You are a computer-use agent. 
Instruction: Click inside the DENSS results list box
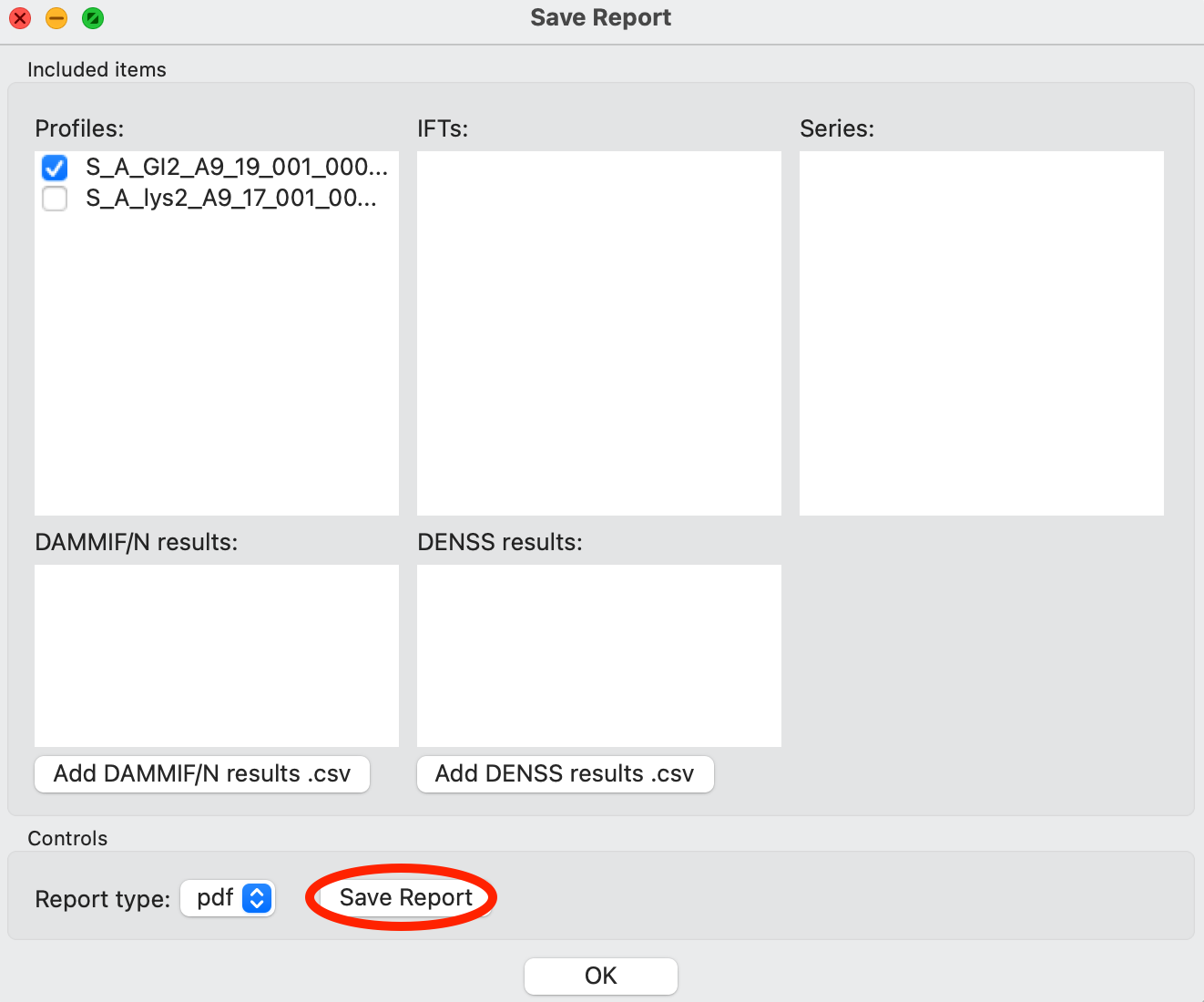tap(598, 655)
